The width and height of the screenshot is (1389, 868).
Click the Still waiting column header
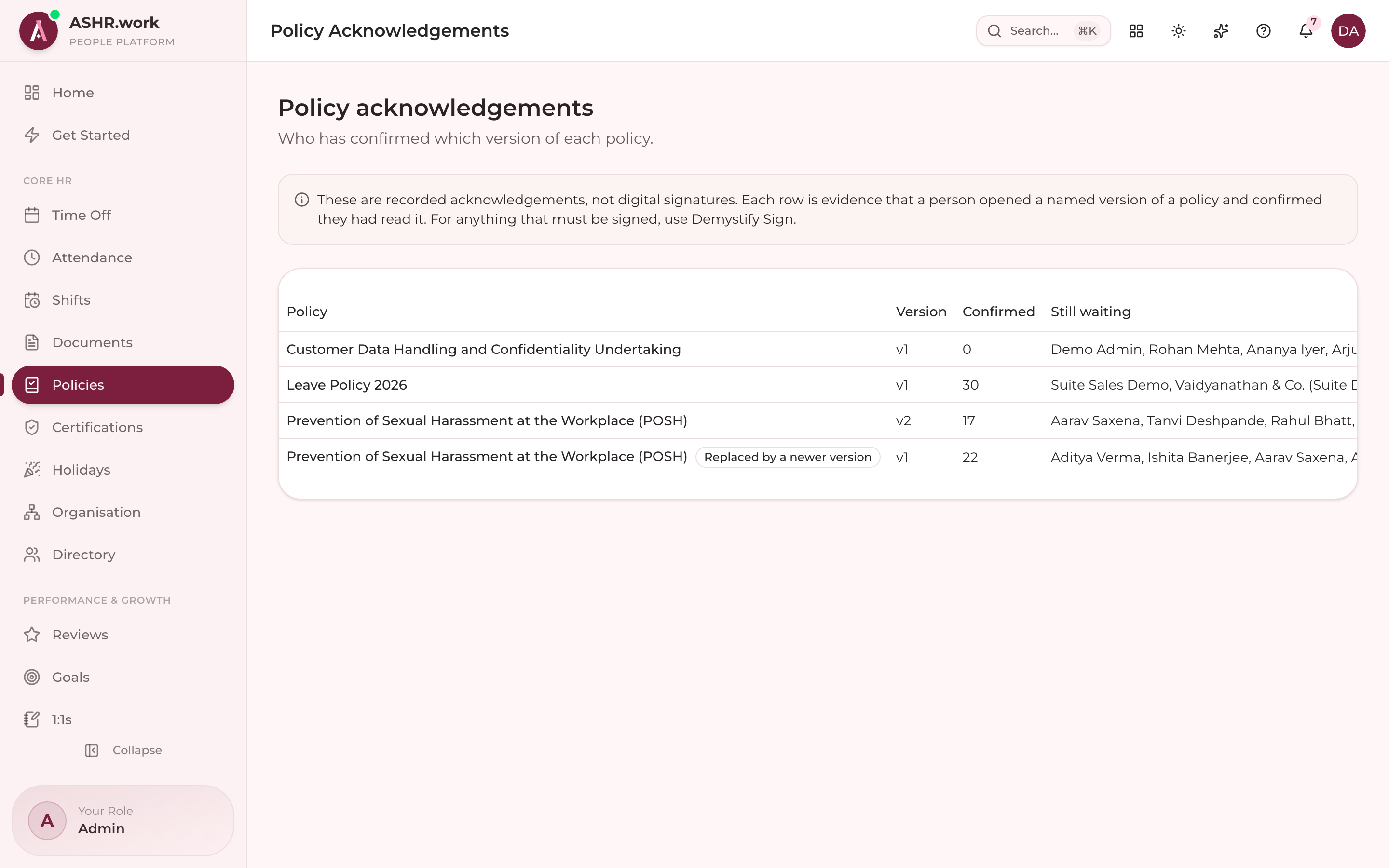pos(1090,312)
